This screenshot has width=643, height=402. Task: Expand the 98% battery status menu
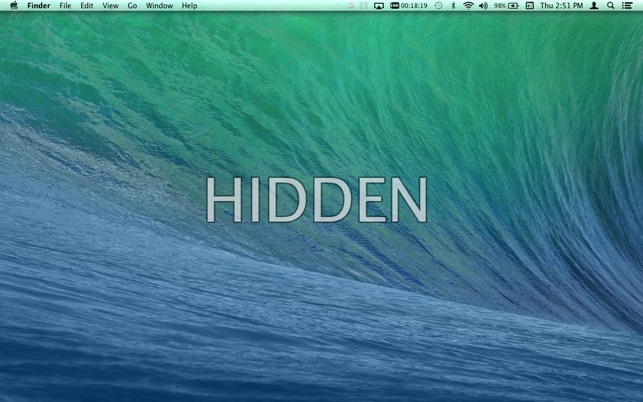[506, 6]
